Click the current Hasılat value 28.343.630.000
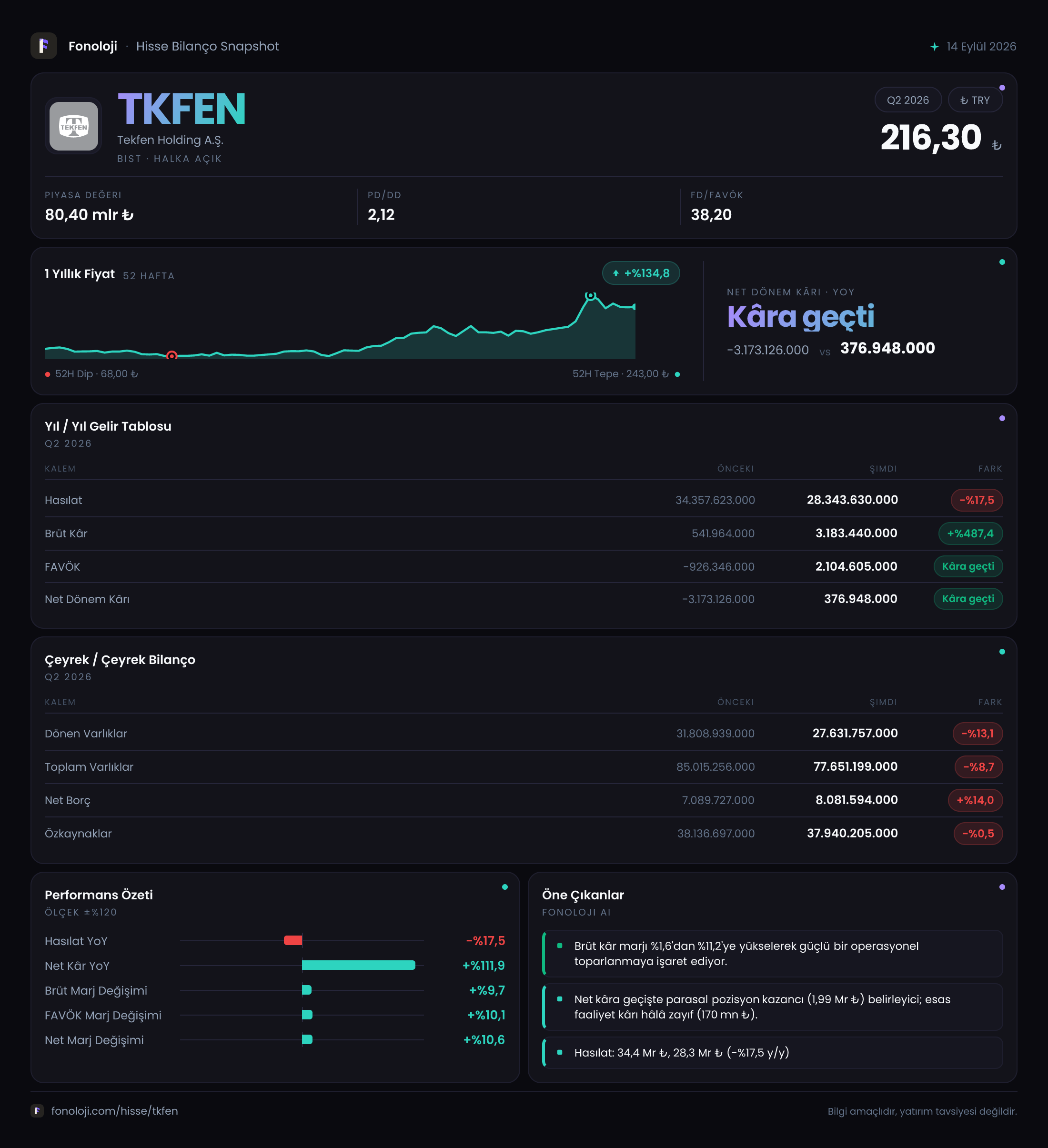This screenshot has width=1048, height=1148. (852, 500)
